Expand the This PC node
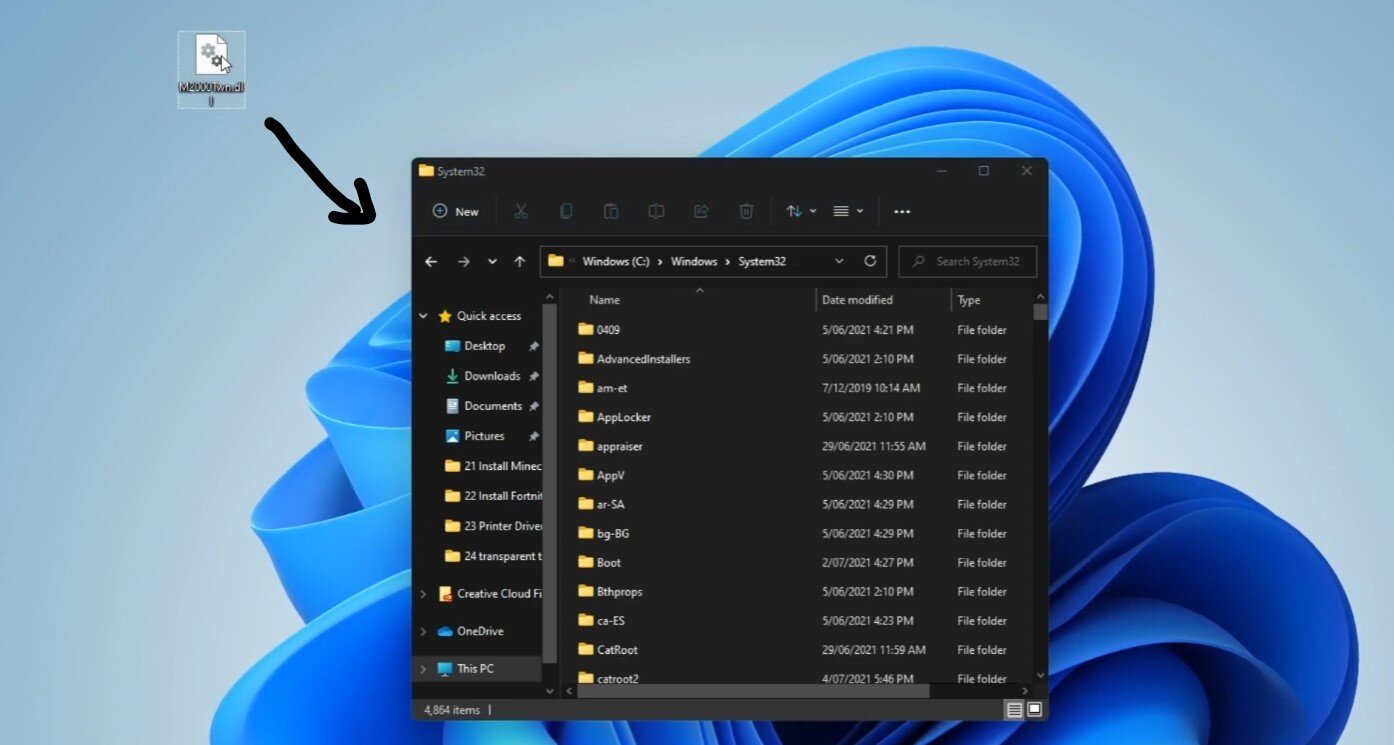 pyautogui.click(x=424, y=668)
